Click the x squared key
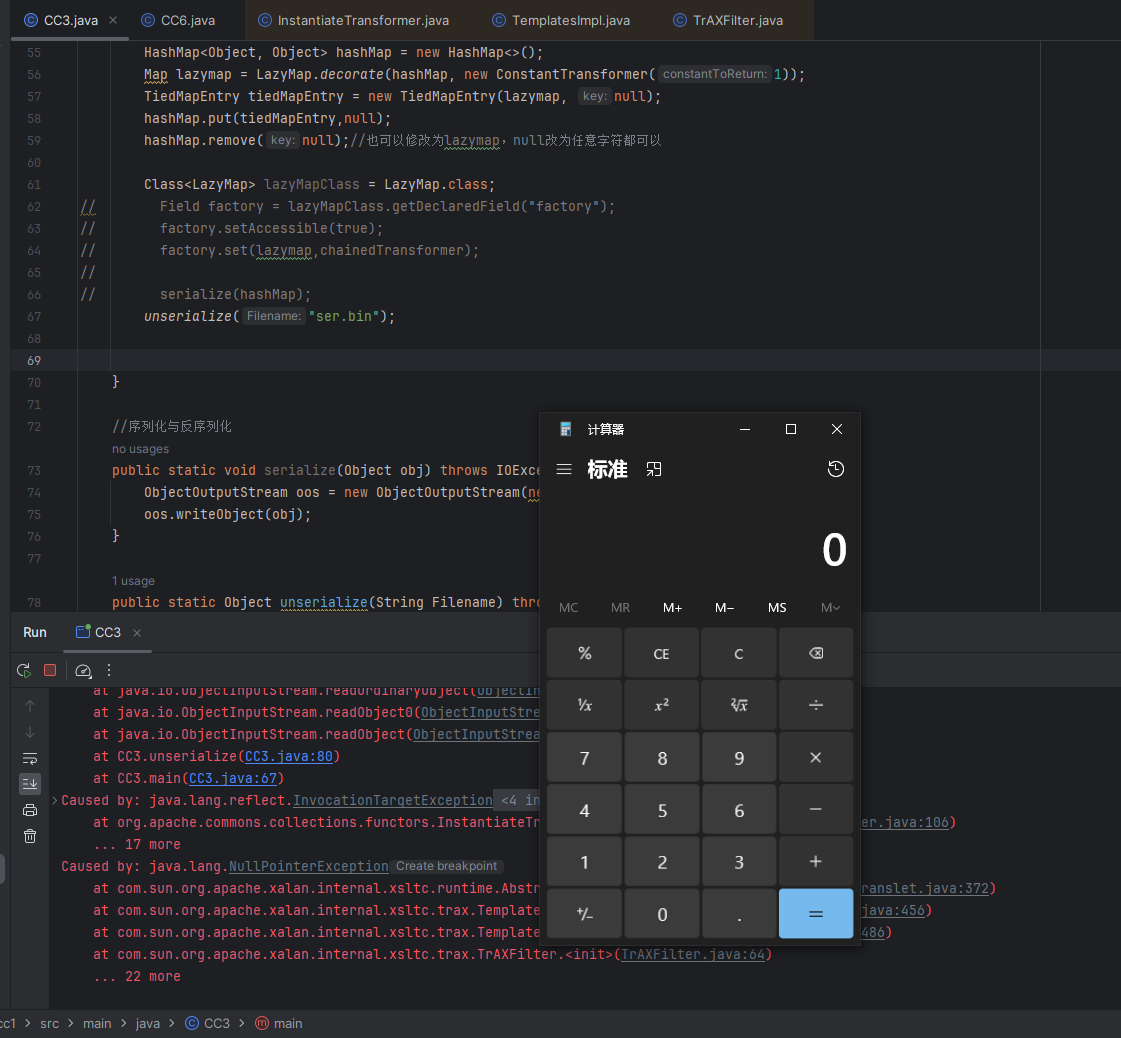 click(x=661, y=706)
